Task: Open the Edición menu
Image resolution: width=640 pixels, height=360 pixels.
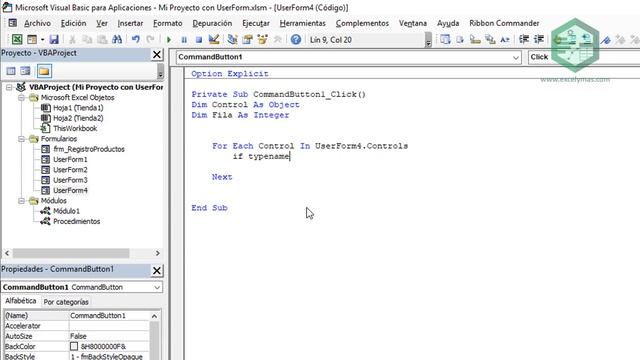Action: tap(73, 23)
